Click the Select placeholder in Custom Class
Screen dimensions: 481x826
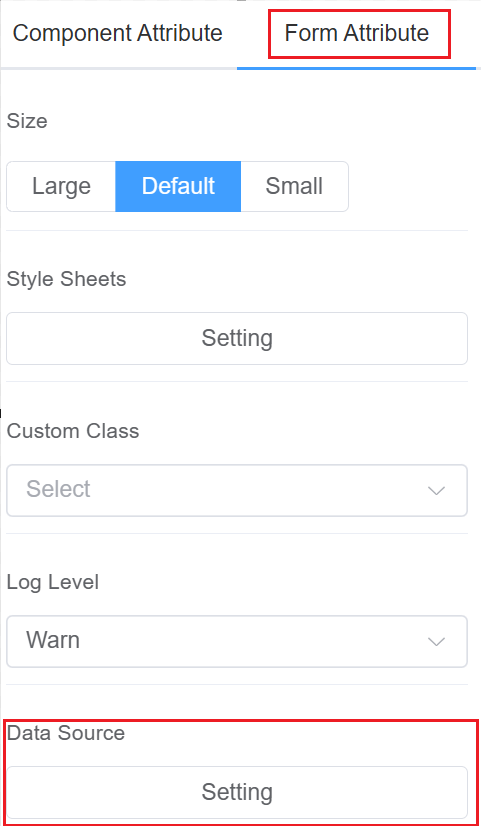click(x=58, y=489)
